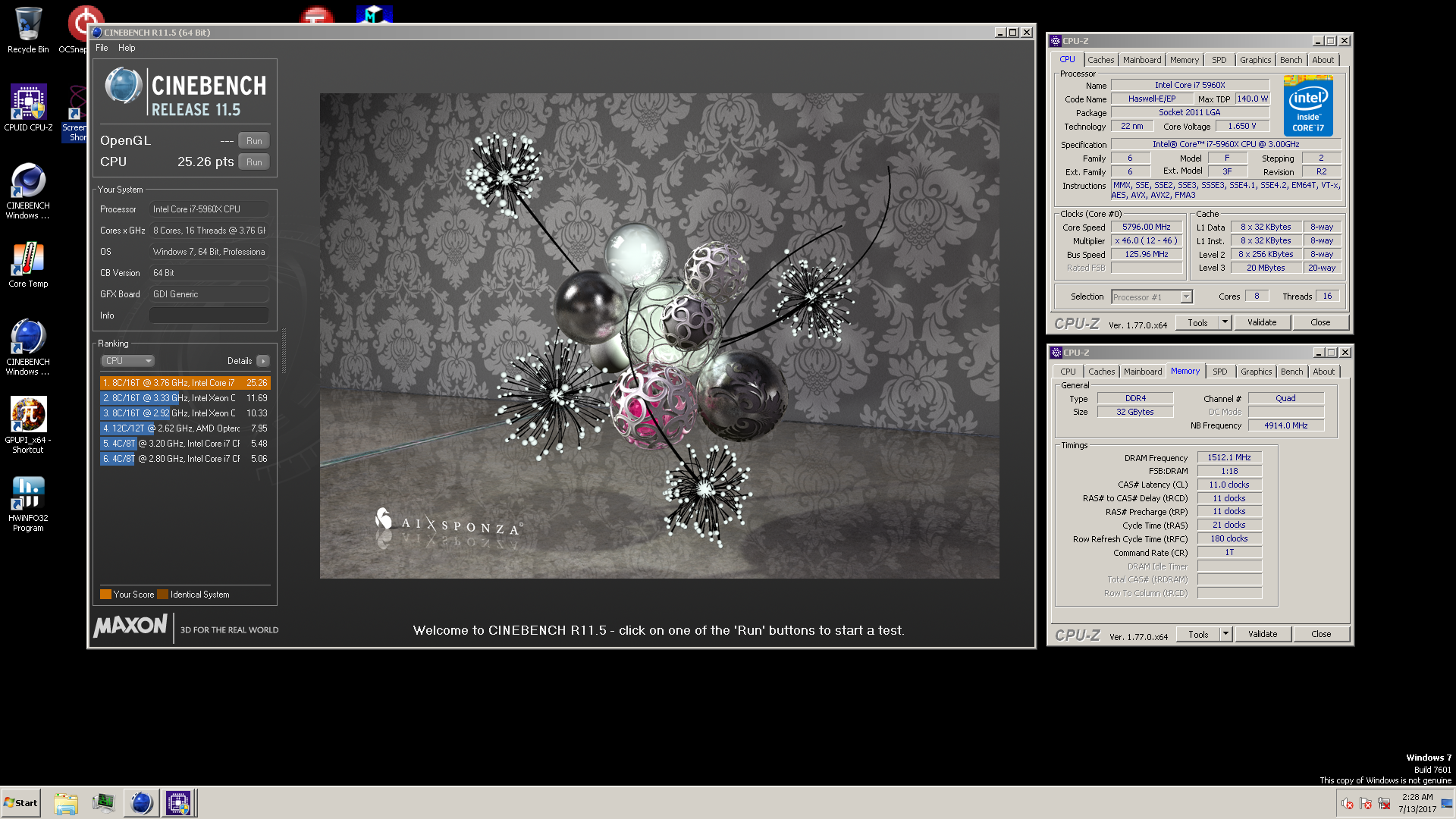Image resolution: width=1456 pixels, height=819 pixels.
Task: Click the MAXON logo in Cinebench
Action: (x=130, y=626)
